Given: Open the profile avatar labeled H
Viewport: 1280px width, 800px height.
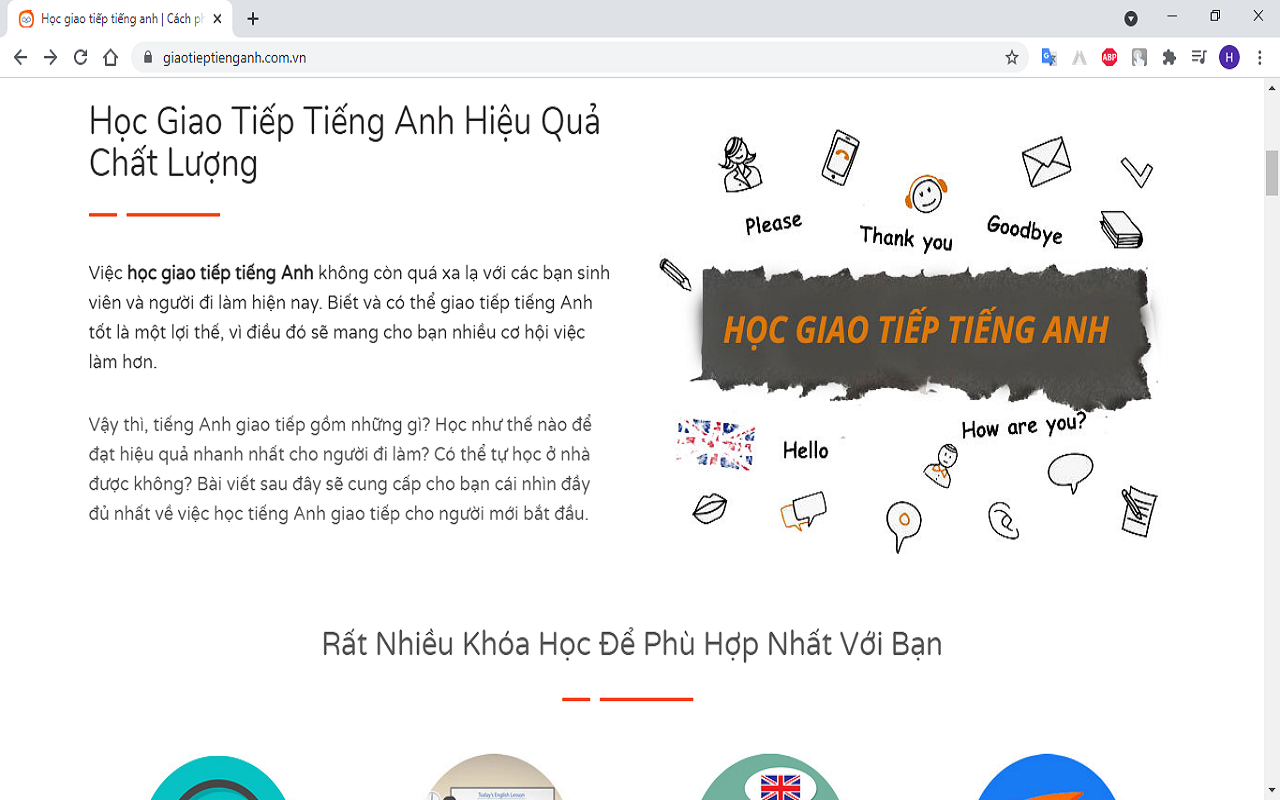Looking at the screenshot, I should (1229, 58).
